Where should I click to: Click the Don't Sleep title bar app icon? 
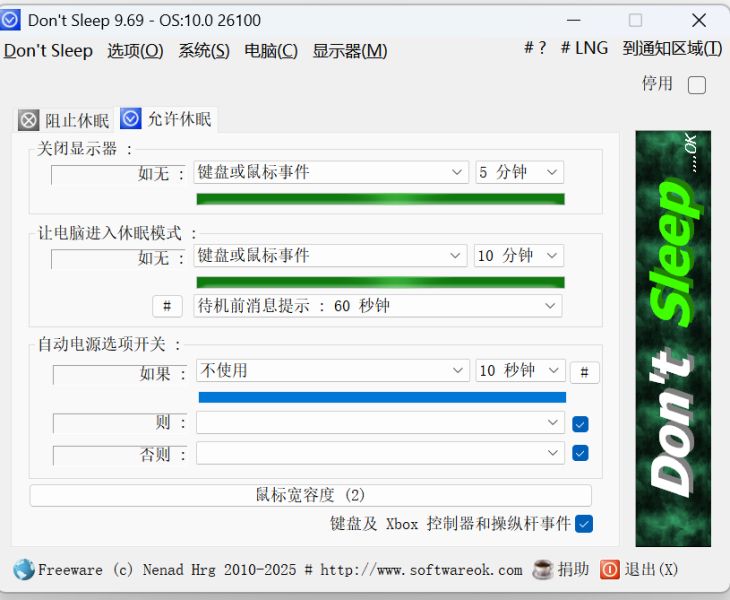(x=10, y=20)
